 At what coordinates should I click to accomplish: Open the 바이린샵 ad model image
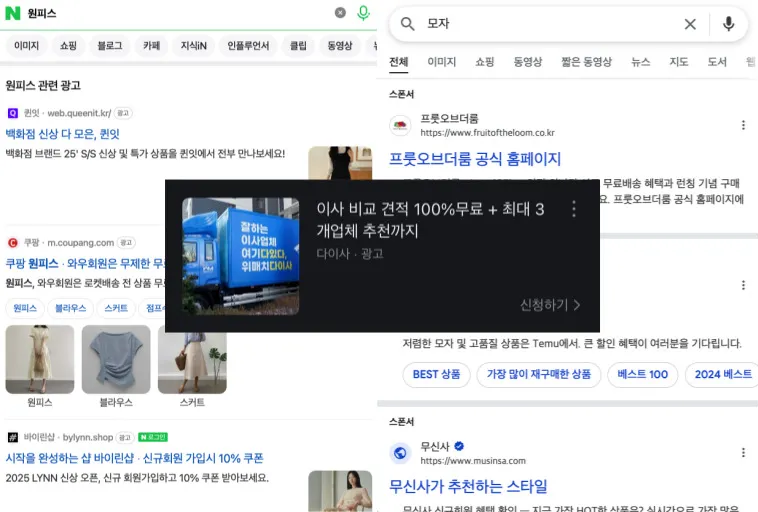340,491
